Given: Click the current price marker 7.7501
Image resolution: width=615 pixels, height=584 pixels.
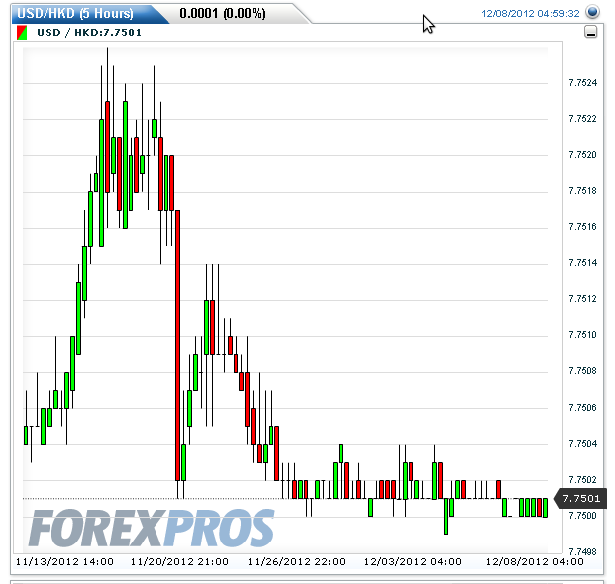Looking at the screenshot, I should coord(580,498).
